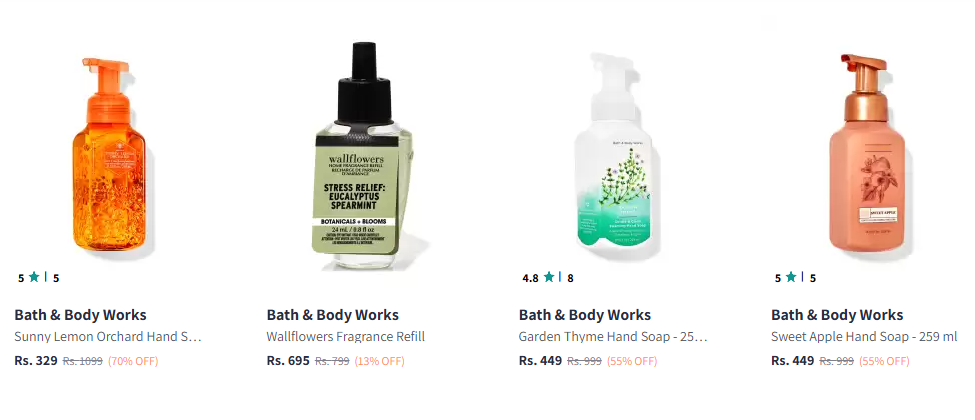Click the 8 reviews count on Garden Thyme
Screen dimensions: 975x420
pos(570,278)
